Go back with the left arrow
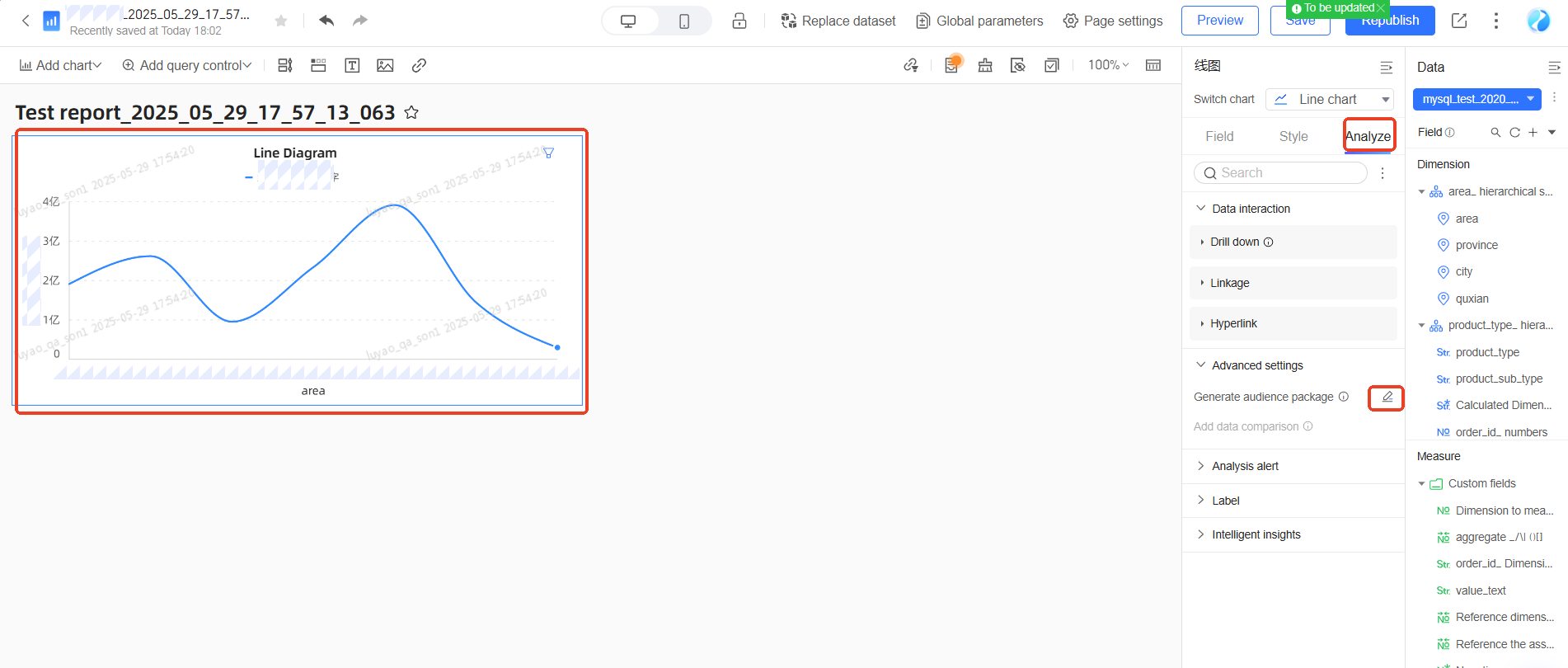The height and width of the screenshot is (668, 1568). pos(26,21)
